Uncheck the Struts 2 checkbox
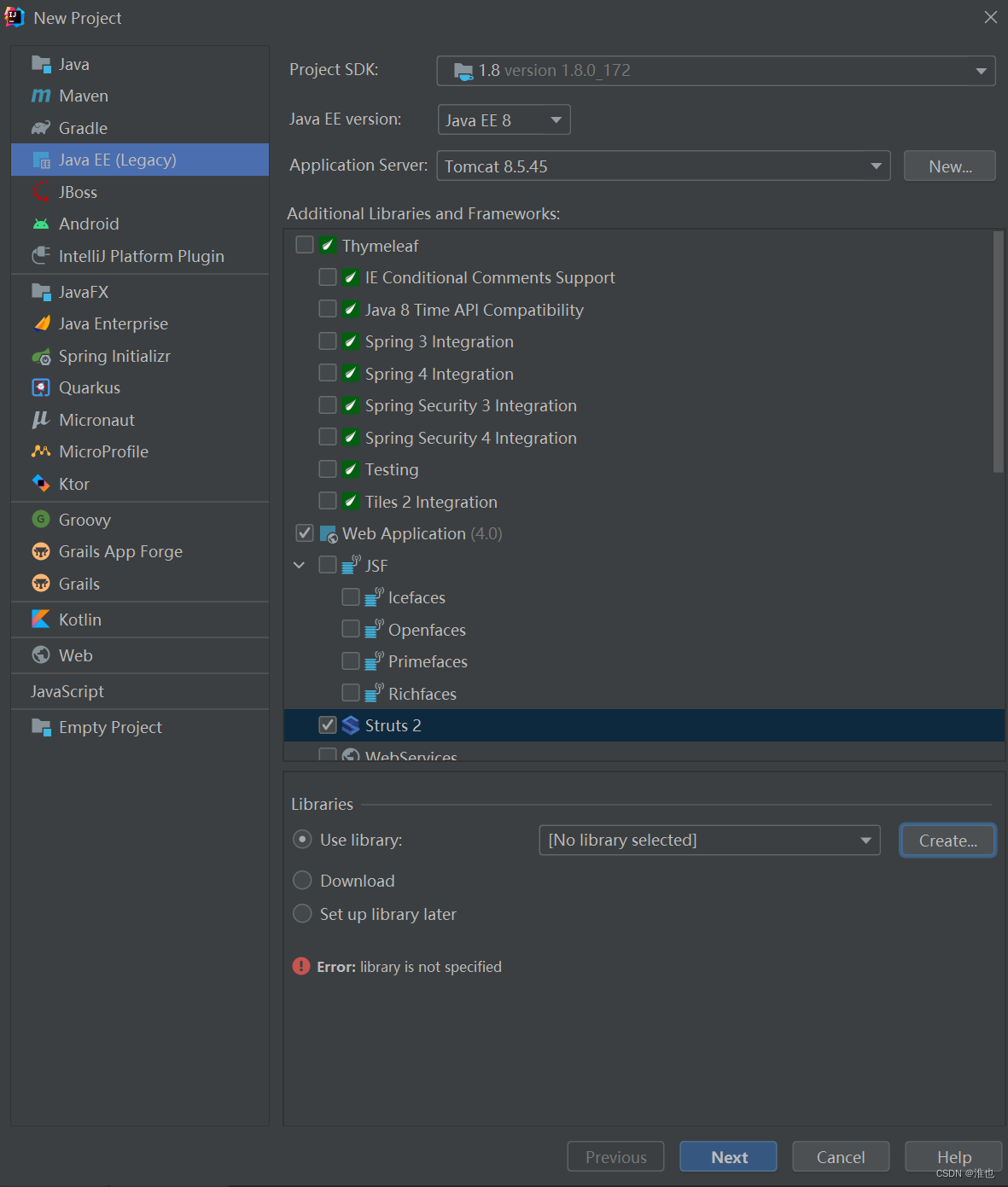 [328, 725]
